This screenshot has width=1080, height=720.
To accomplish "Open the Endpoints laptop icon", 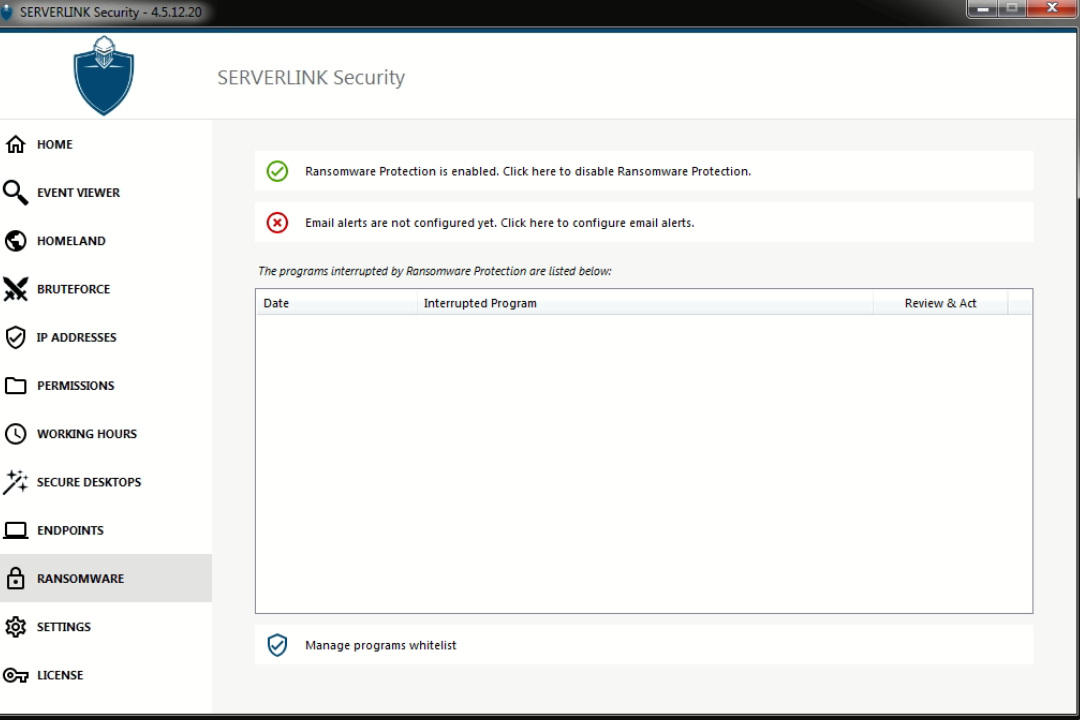I will (x=16, y=530).
